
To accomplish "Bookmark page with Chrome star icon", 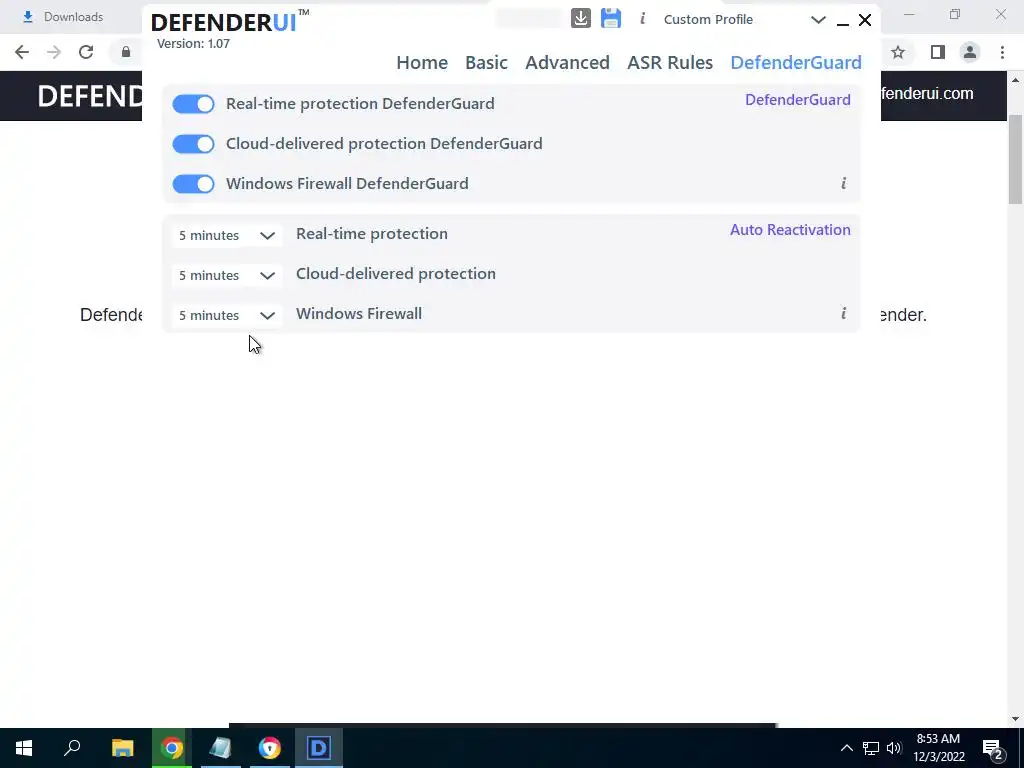I will pos(898,52).
